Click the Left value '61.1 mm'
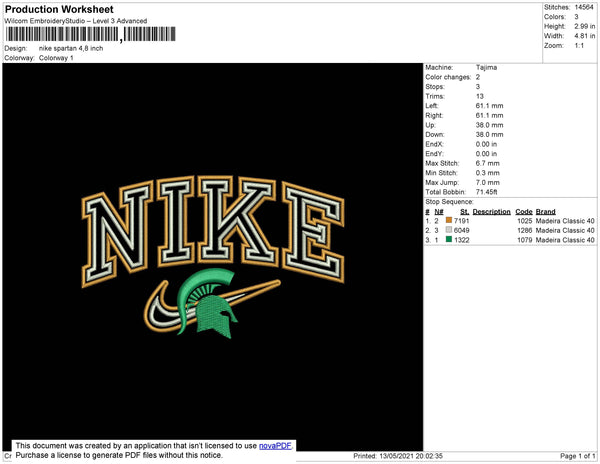Image resolution: width=600 pixels, height=464 pixels. [x=489, y=106]
